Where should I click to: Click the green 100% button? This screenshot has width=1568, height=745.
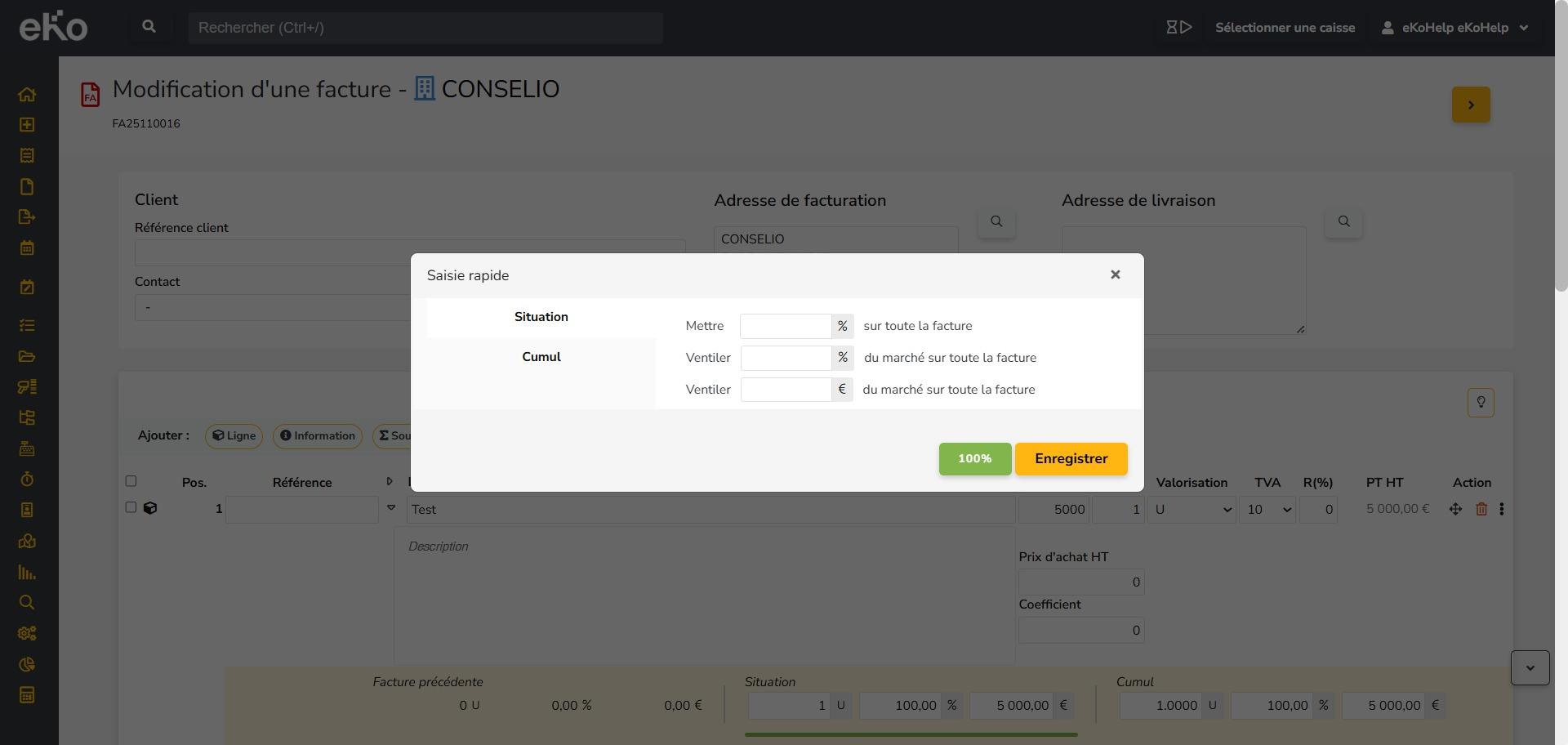pyautogui.click(x=974, y=459)
